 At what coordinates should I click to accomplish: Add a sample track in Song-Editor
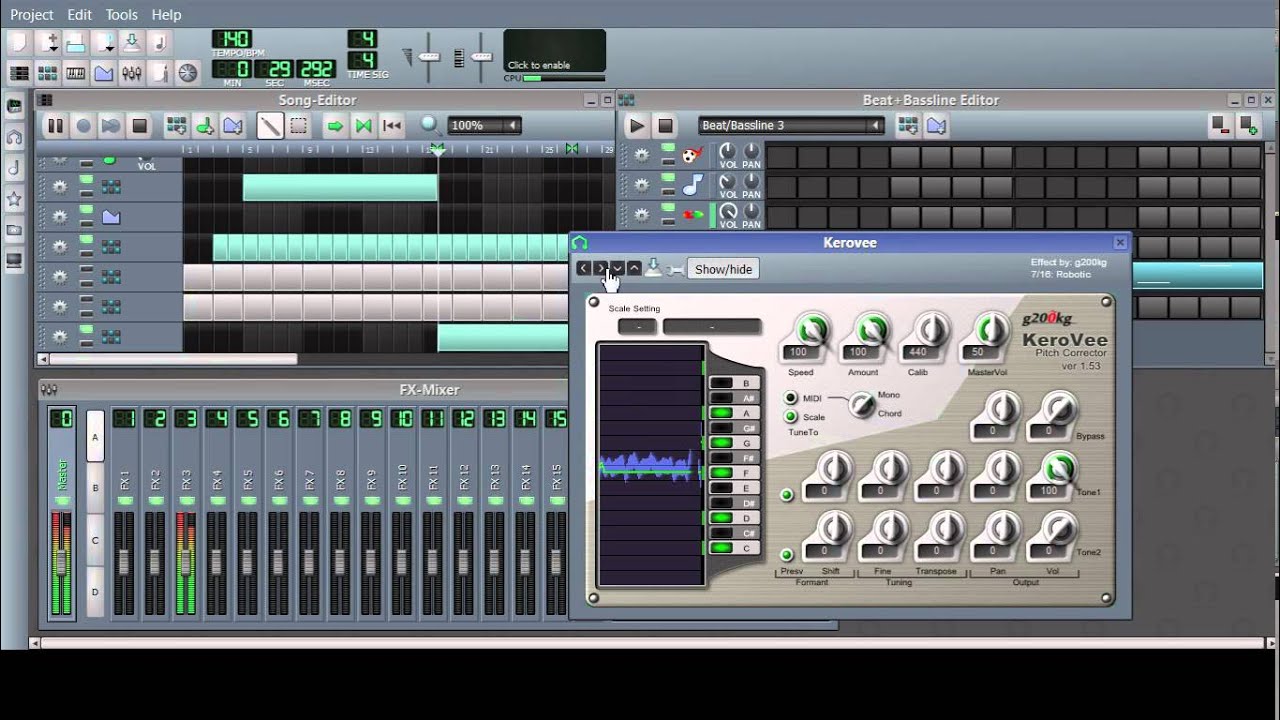coord(204,126)
